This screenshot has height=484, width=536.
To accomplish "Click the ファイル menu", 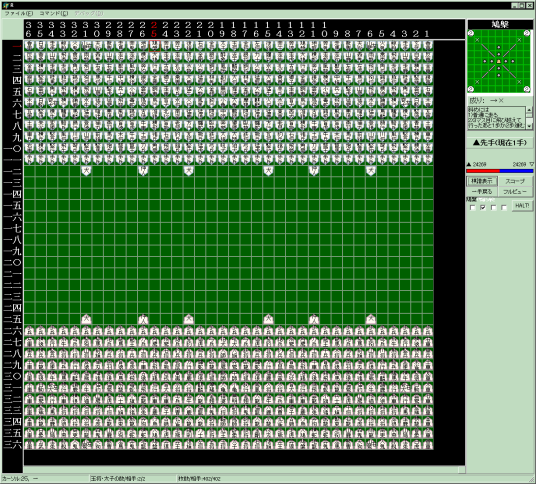I will 18,13.
